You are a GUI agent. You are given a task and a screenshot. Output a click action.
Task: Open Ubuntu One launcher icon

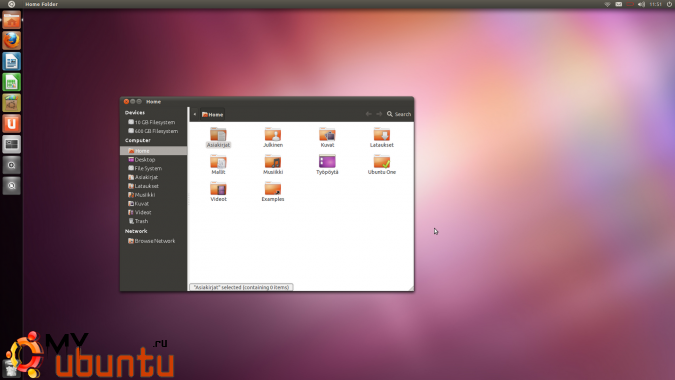coord(12,124)
